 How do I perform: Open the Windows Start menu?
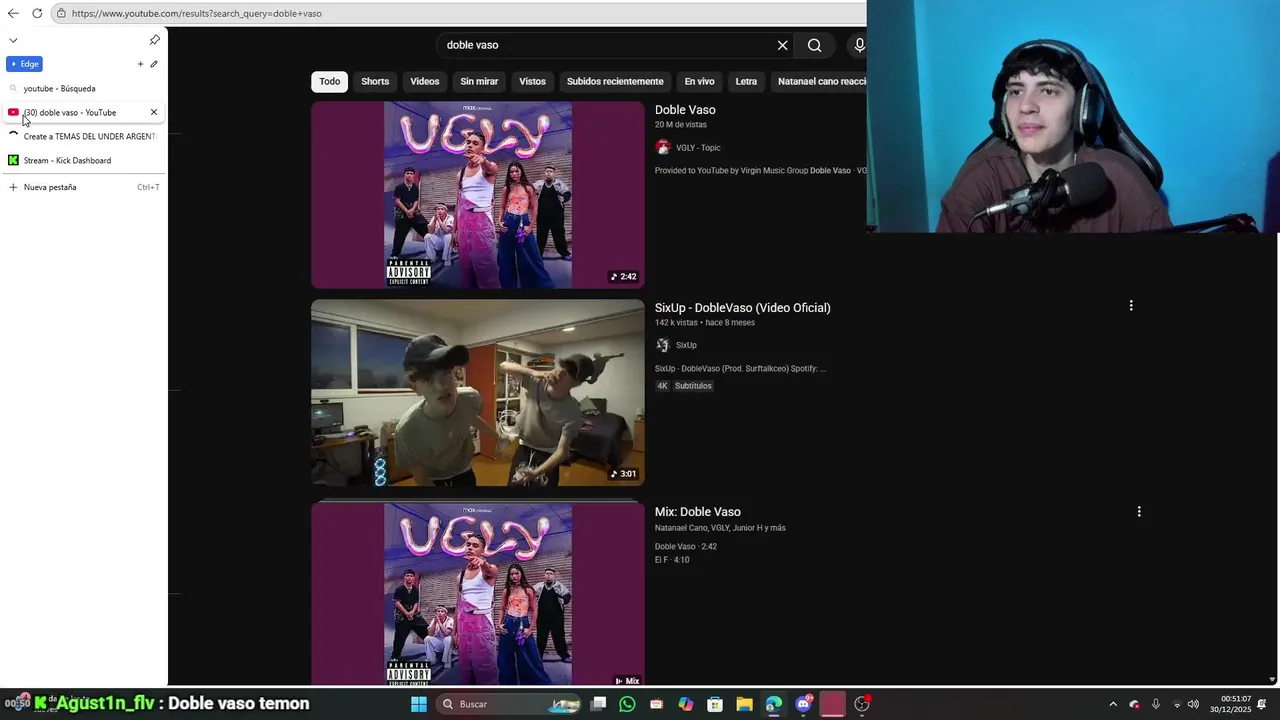point(419,704)
